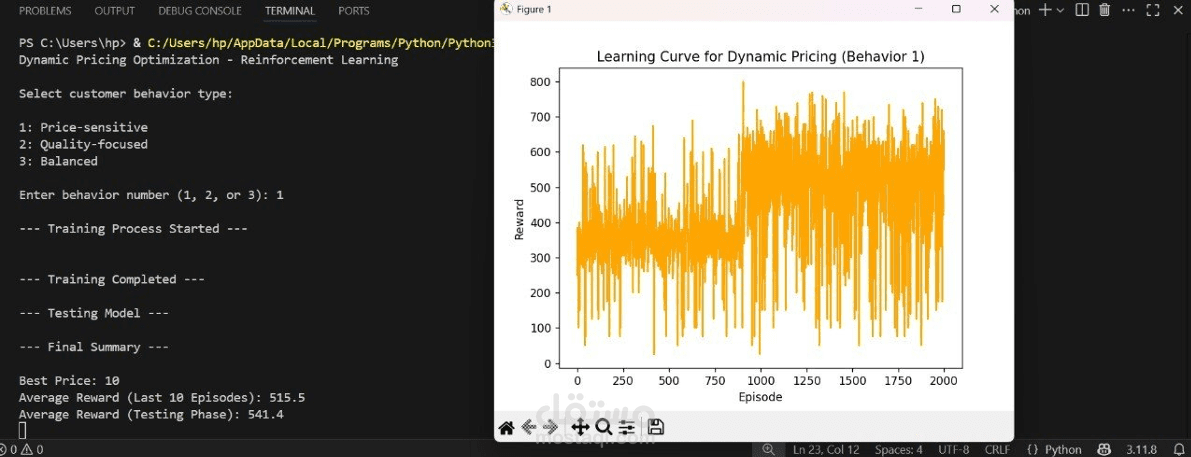Select the Python language mode
This screenshot has width=1191, height=457.
pyautogui.click(x=1054, y=449)
